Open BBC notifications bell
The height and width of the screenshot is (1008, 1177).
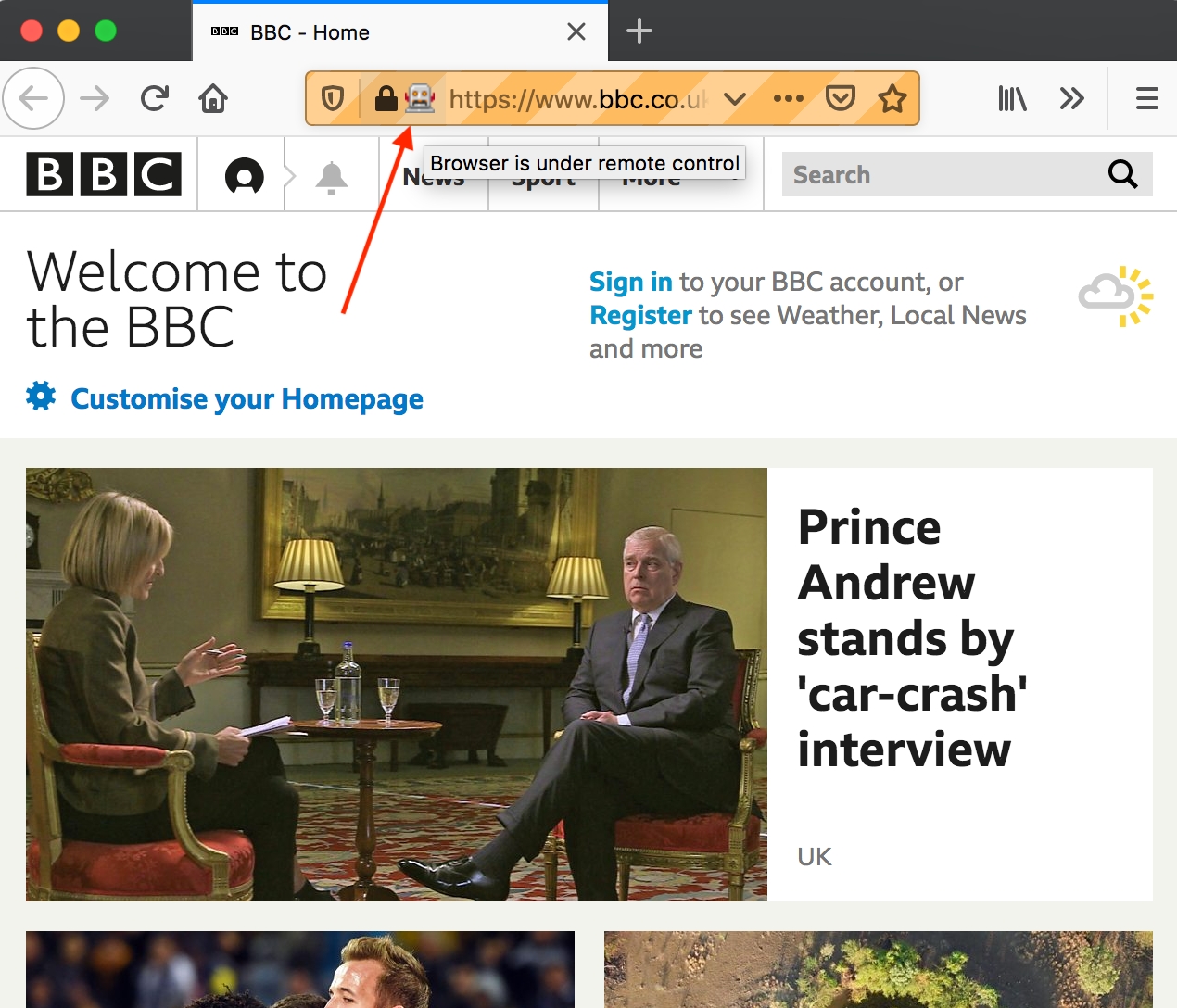tap(331, 176)
